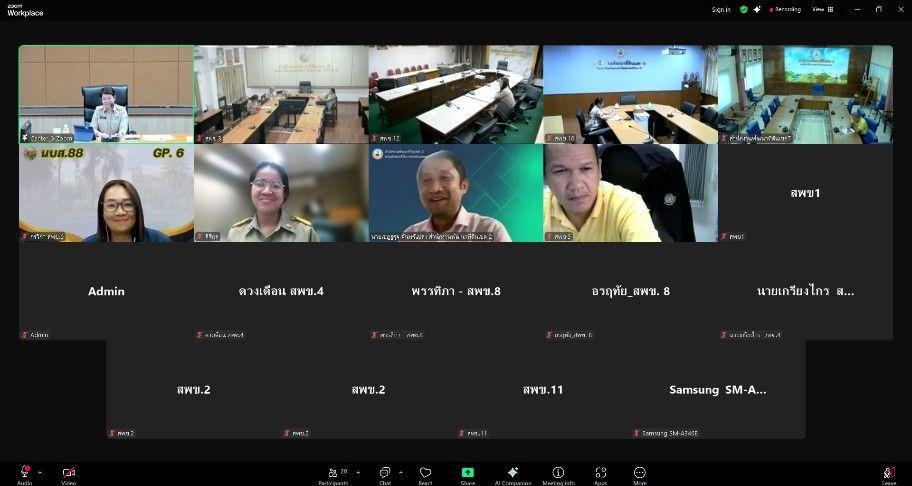Expand the audio options arrow
912x486 pixels.
pos(40,471)
